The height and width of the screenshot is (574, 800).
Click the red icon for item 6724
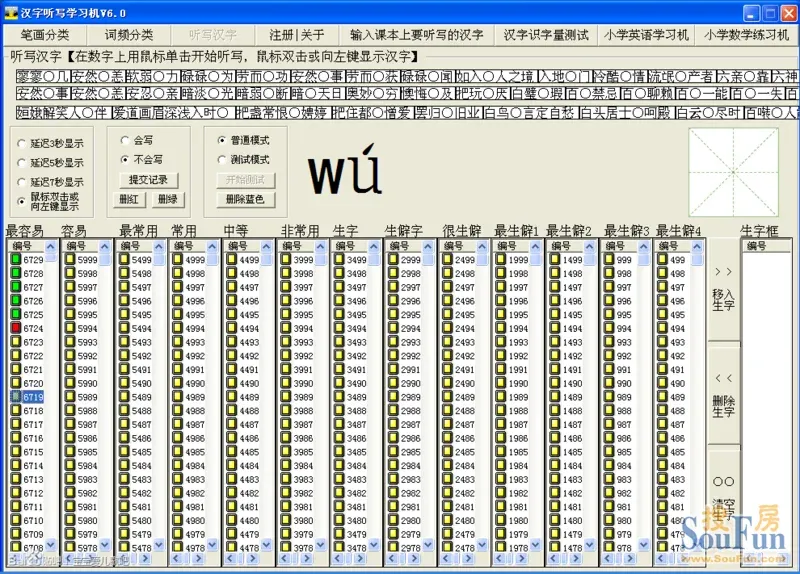[x=16, y=329]
